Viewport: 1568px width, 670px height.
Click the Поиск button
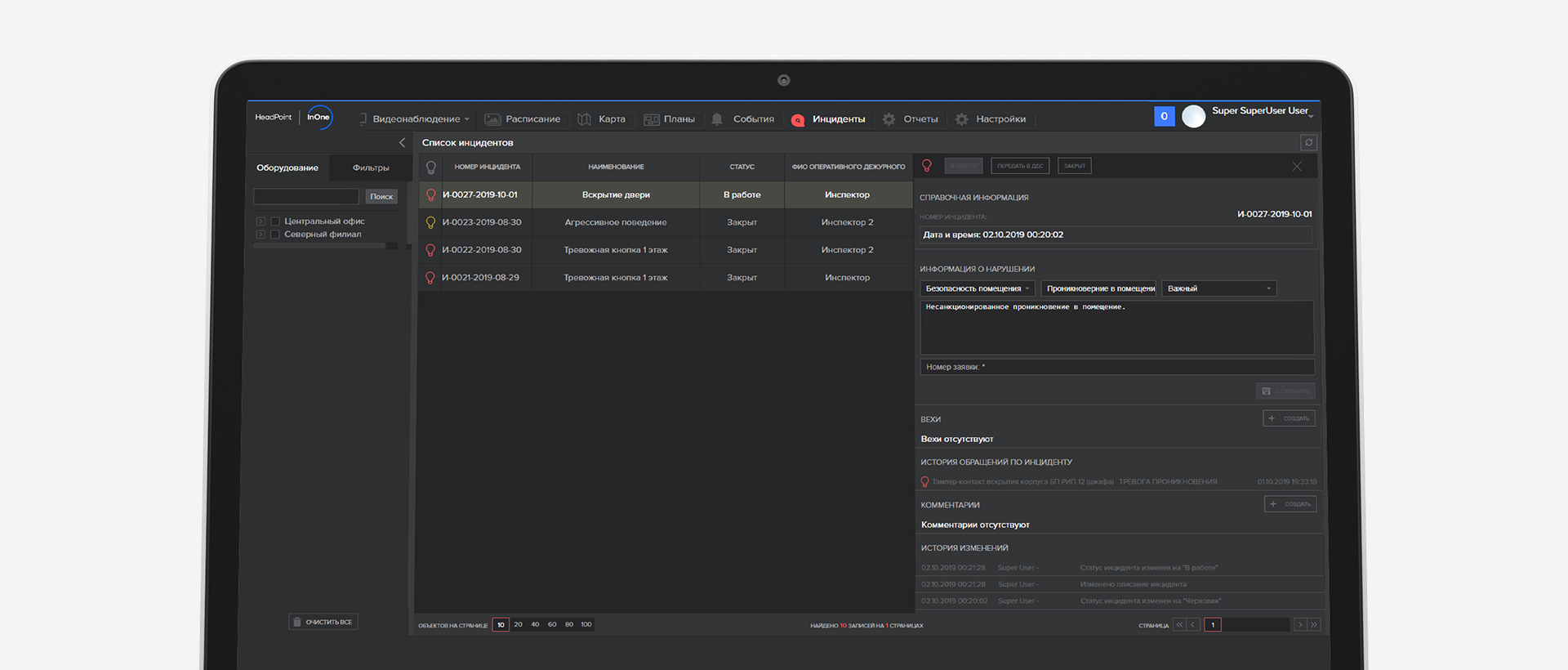pyautogui.click(x=381, y=197)
